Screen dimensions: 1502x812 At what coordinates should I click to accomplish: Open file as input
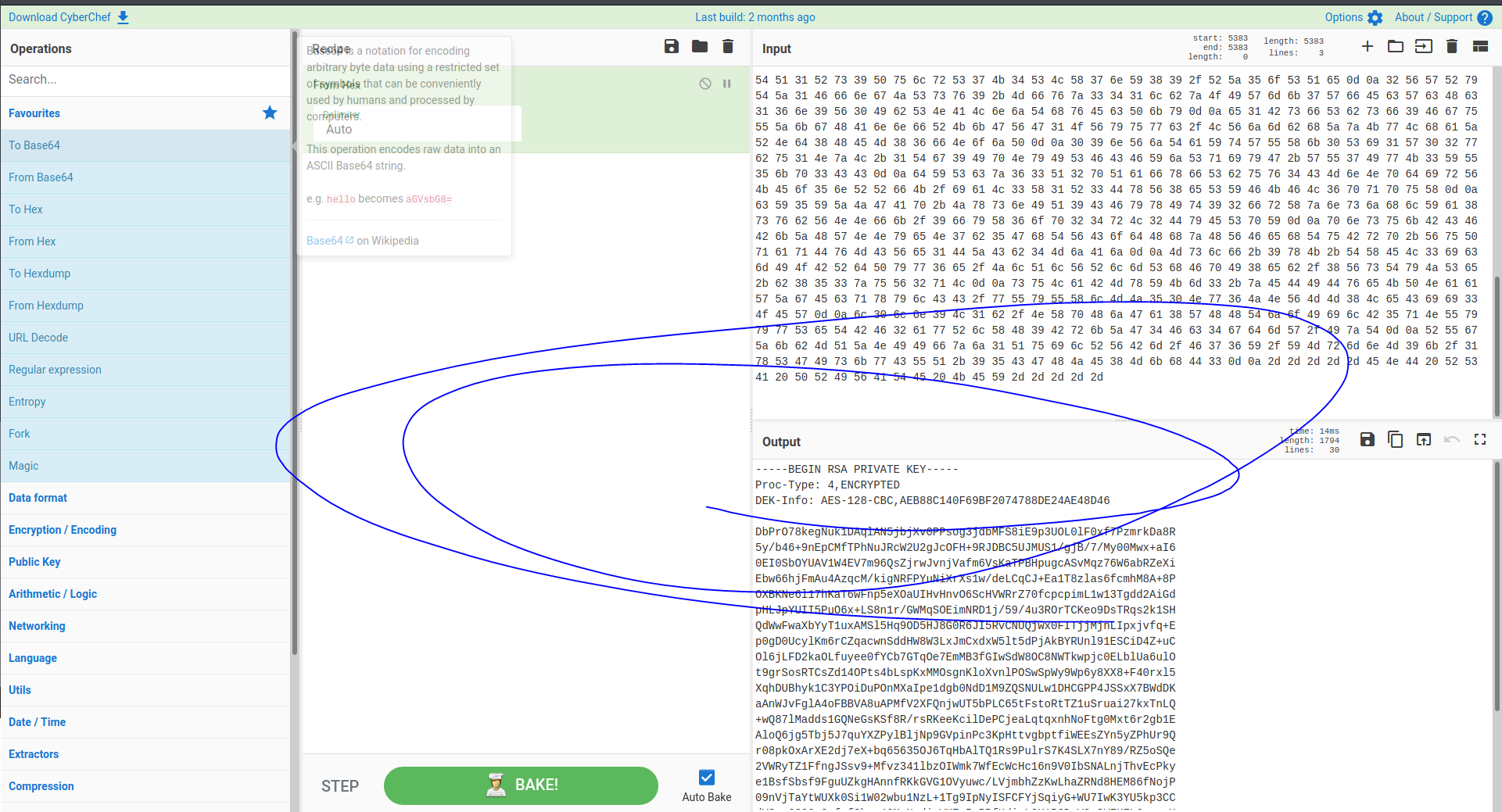[x=1424, y=46]
